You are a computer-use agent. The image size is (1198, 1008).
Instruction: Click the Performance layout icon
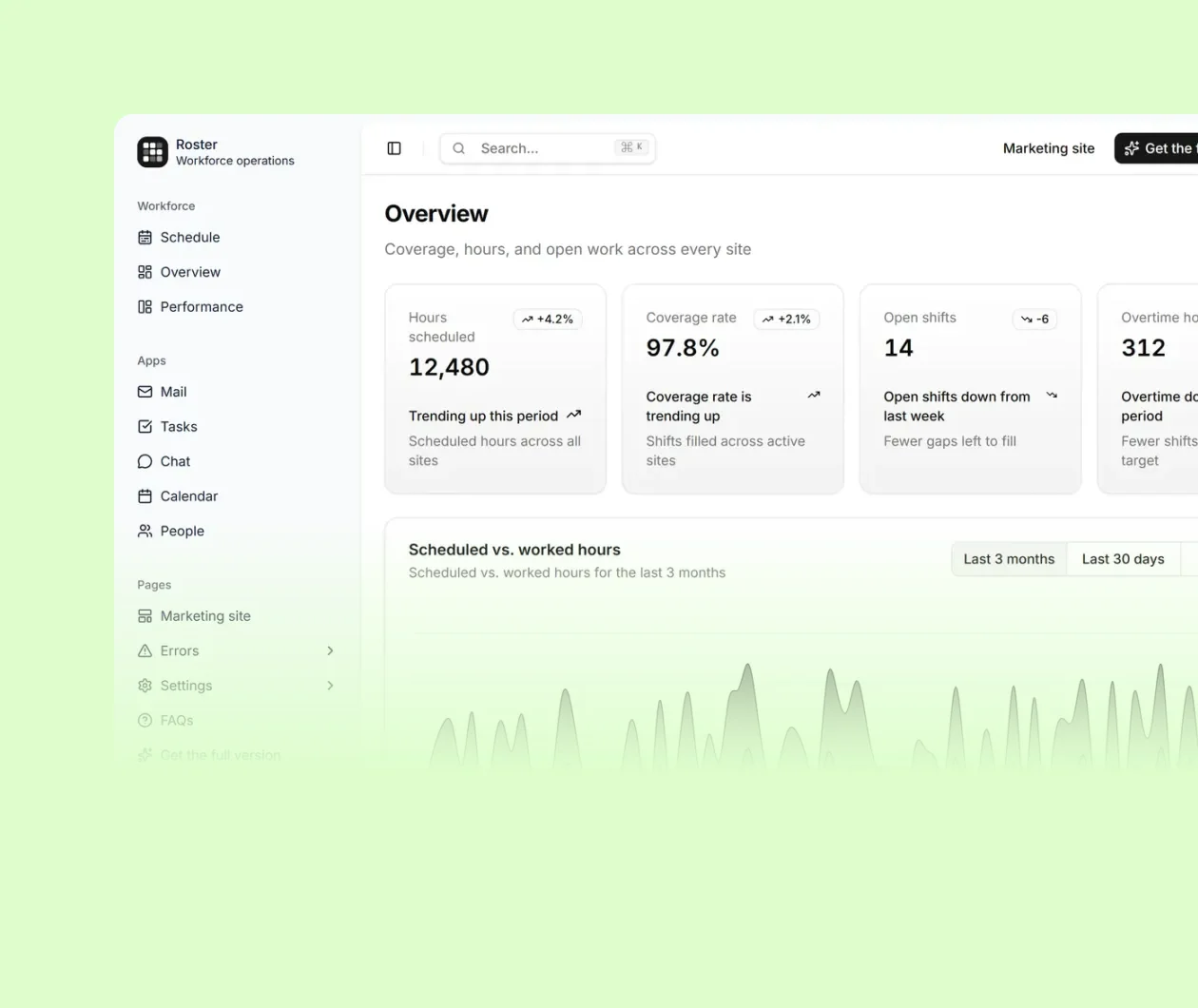145,306
